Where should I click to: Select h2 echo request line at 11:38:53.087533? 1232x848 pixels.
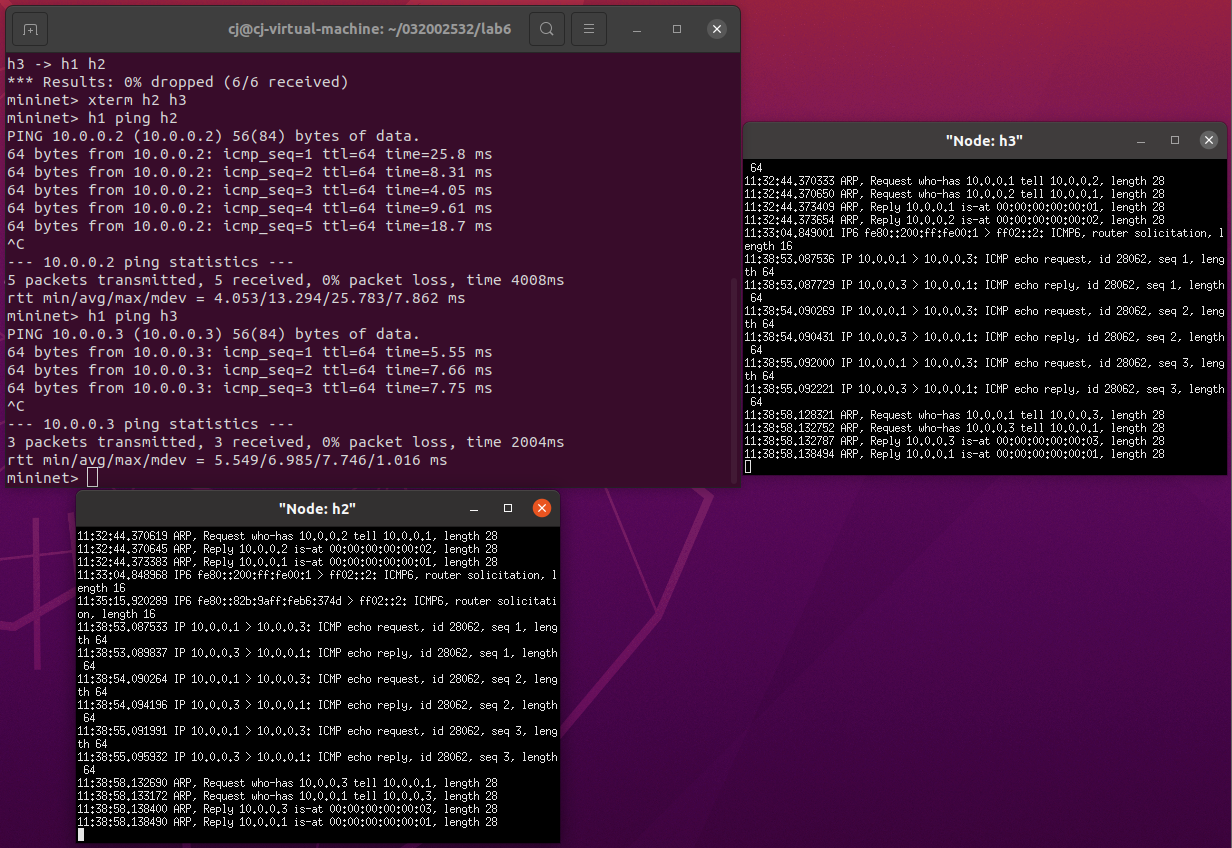[x=317, y=633]
